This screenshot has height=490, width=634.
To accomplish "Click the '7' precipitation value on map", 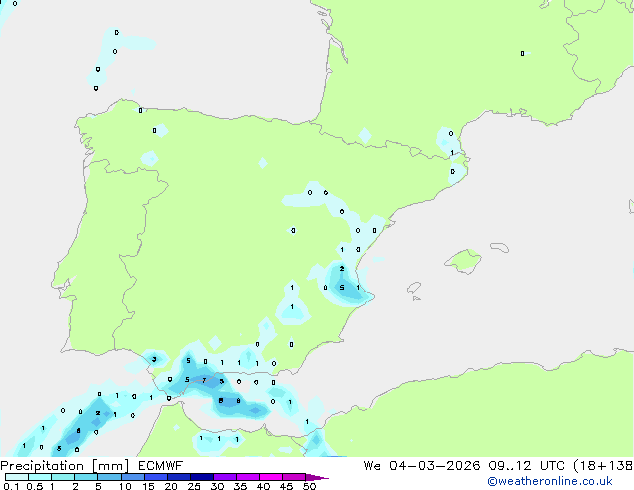I will (204, 380).
